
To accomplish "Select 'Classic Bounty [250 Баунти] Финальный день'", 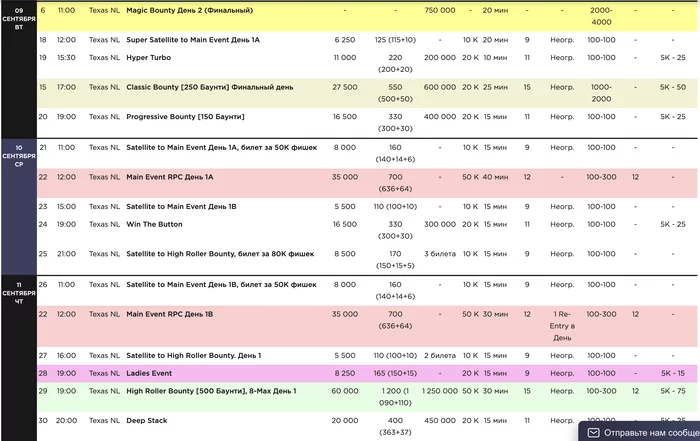I will [210, 87].
